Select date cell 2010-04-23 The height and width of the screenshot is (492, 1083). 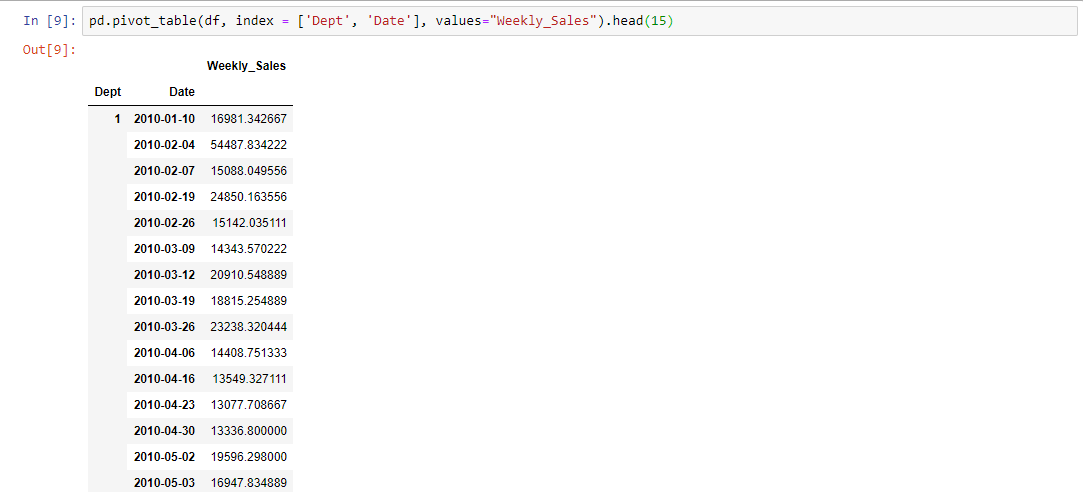(164, 405)
